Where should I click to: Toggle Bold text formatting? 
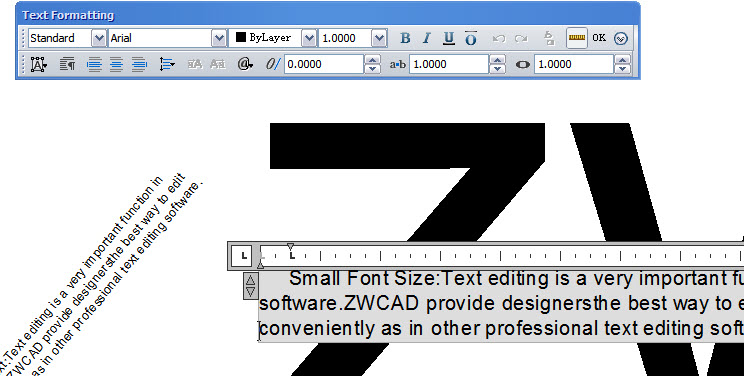pyautogui.click(x=405, y=38)
